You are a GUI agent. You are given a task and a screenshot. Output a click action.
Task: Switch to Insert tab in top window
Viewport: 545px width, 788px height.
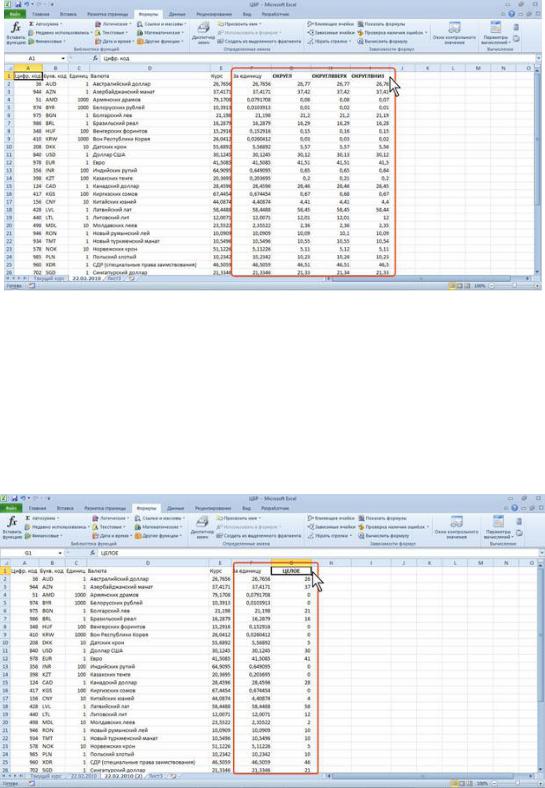tap(68, 14)
